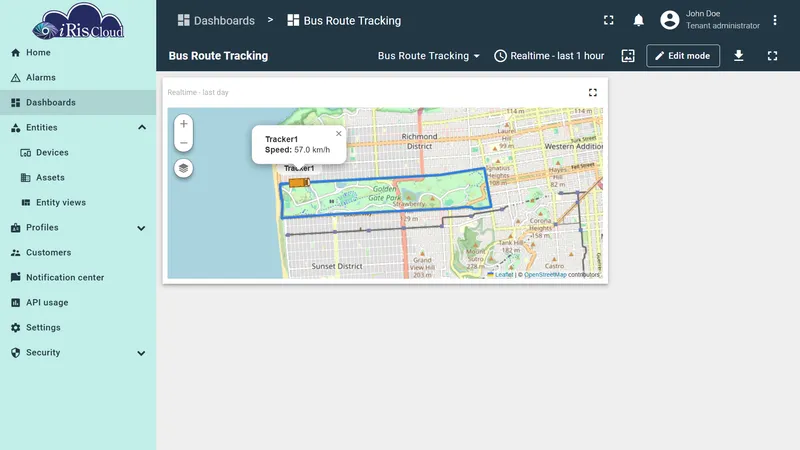This screenshot has width=800, height=450.
Task: Click the widget 'Realtime - last day' label
Action: click(198, 92)
